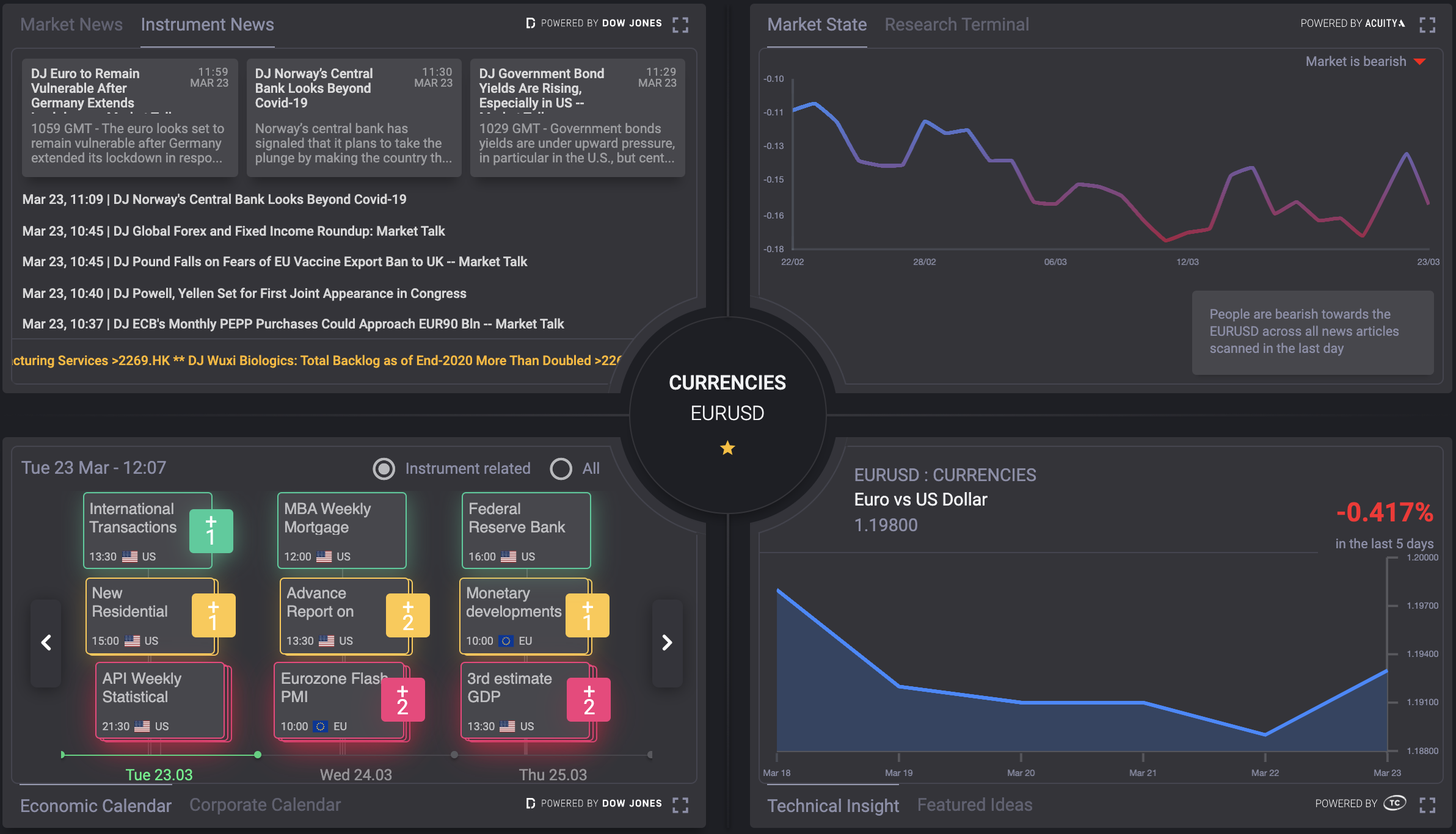The height and width of the screenshot is (834, 1456).
Task: Open the Advance Report on event card
Action: [x=344, y=615]
